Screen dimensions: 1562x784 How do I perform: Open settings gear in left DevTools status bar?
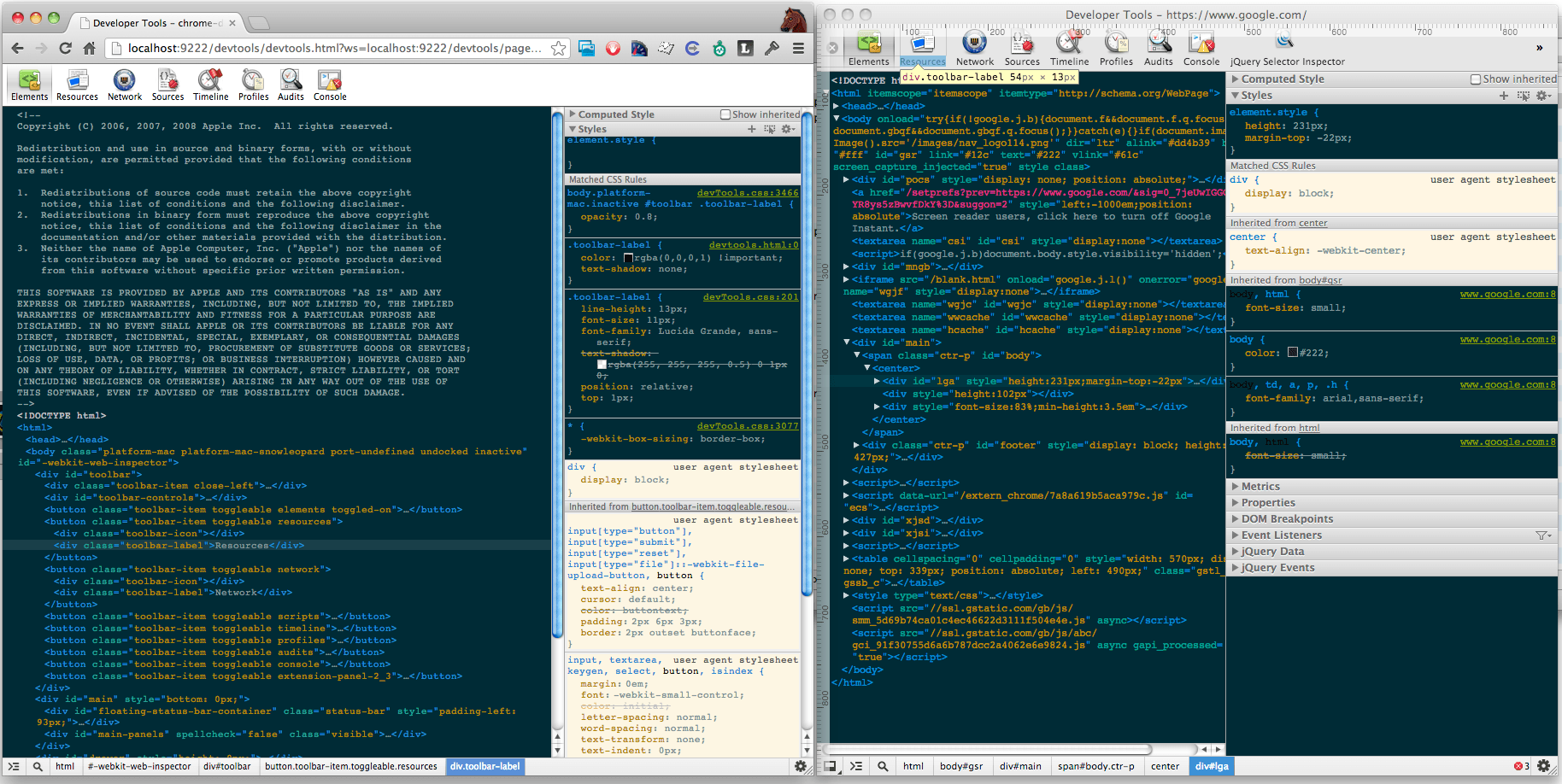(x=801, y=766)
